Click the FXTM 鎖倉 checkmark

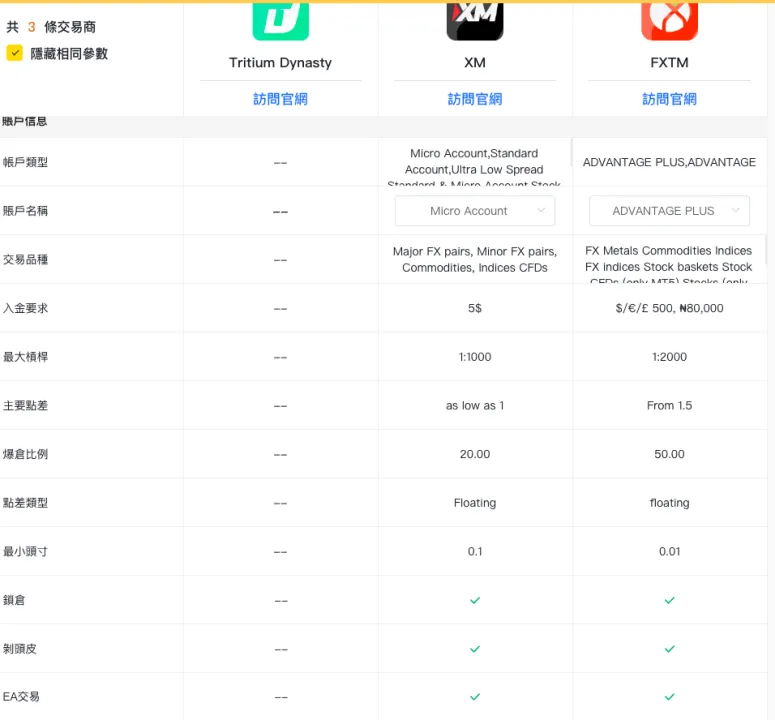[669, 600]
